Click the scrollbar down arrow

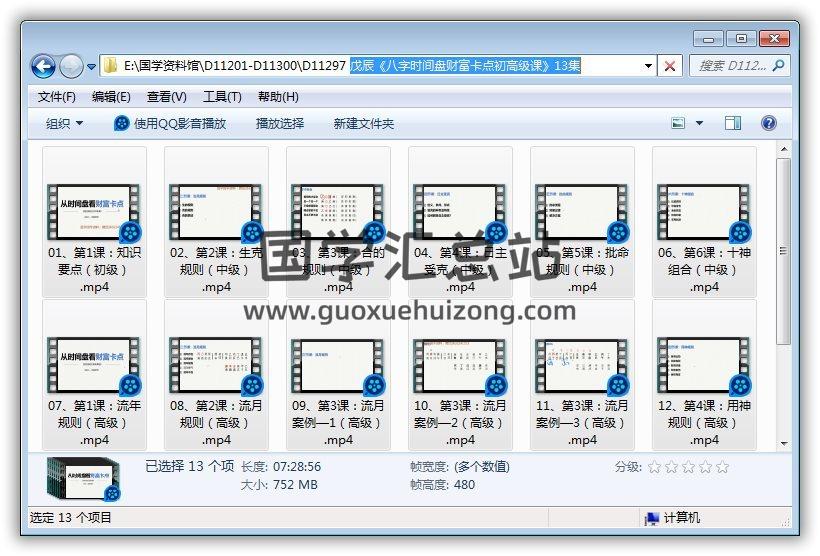click(783, 444)
